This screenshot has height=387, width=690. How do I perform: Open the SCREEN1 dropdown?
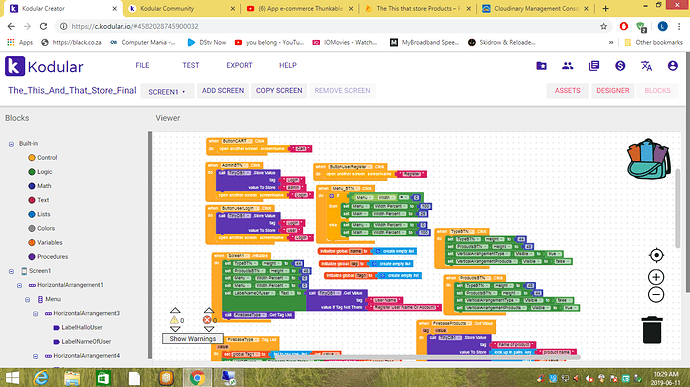[x=167, y=92]
